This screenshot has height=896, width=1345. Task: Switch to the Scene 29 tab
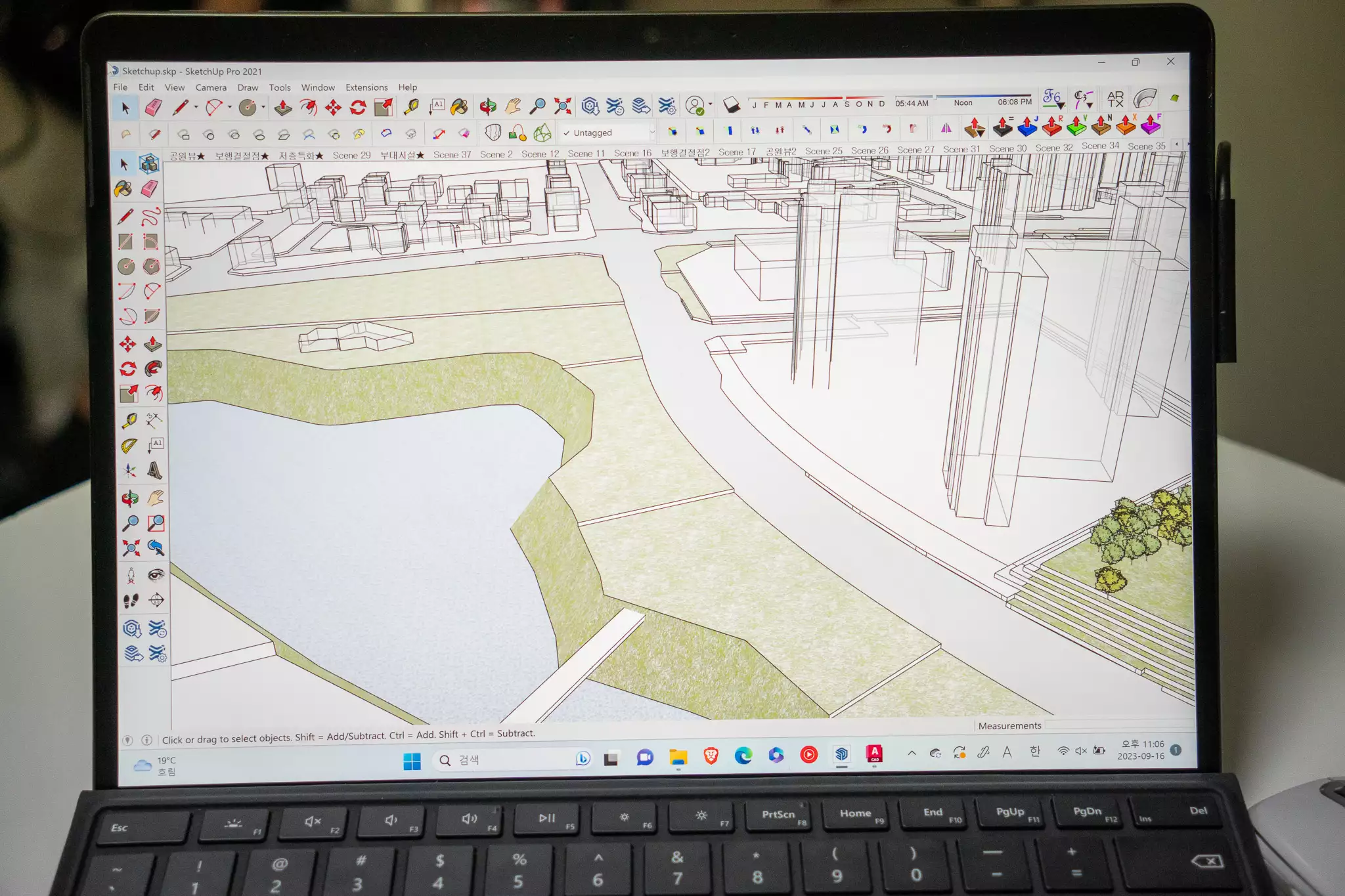[351, 156]
